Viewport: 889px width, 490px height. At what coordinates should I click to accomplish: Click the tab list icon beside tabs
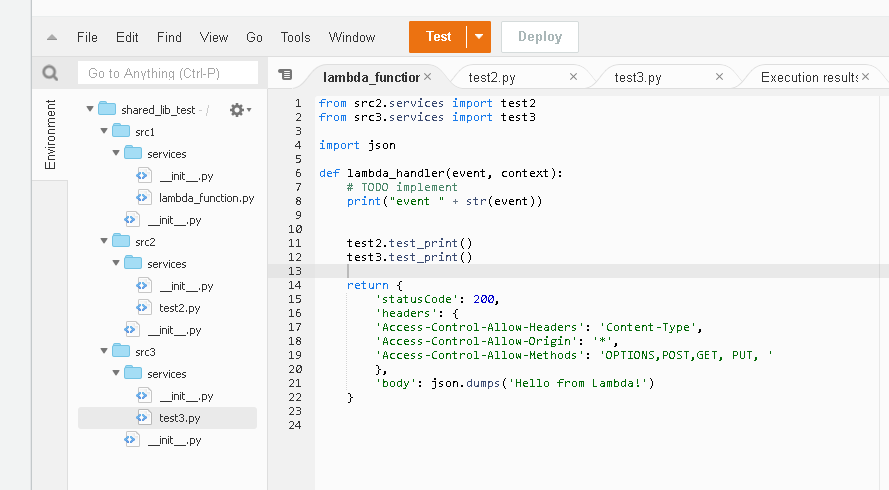[x=286, y=75]
